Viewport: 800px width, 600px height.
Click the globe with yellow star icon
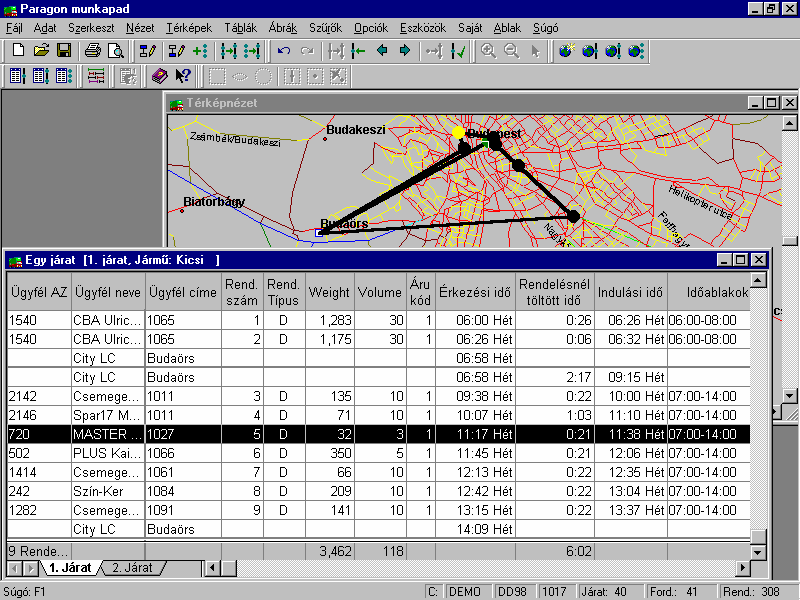(x=566, y=51)
